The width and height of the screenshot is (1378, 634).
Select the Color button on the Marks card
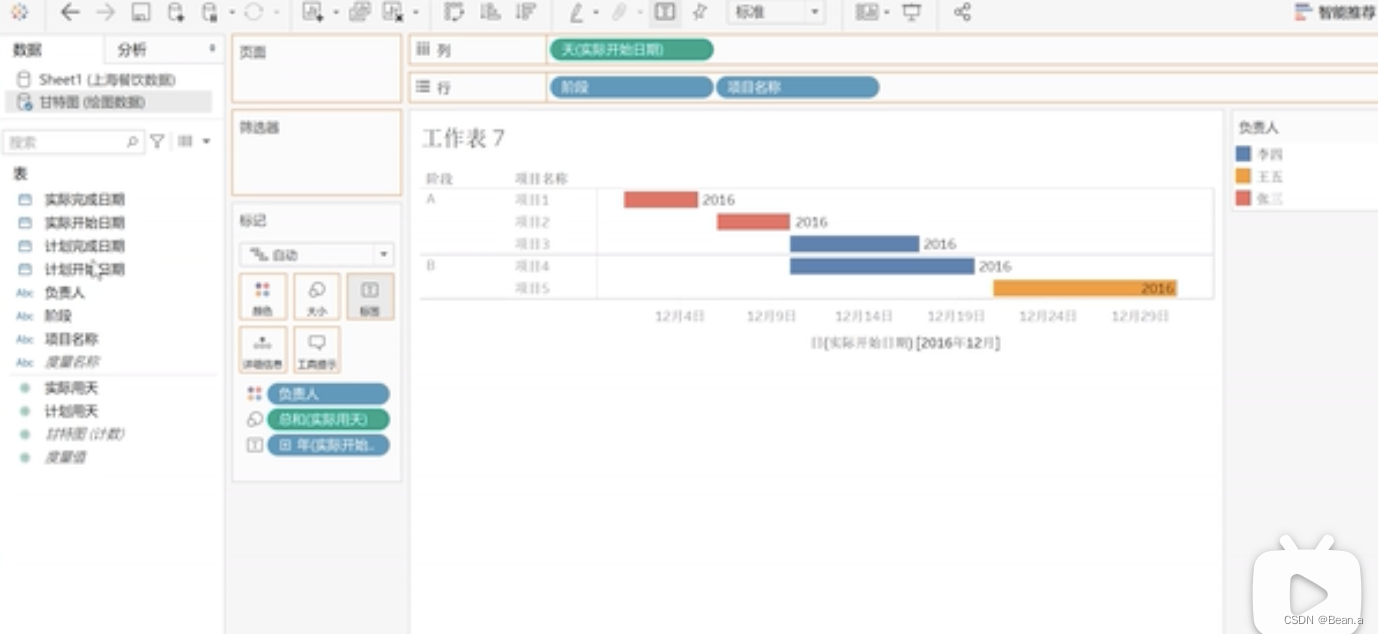[x=263, y=296]
